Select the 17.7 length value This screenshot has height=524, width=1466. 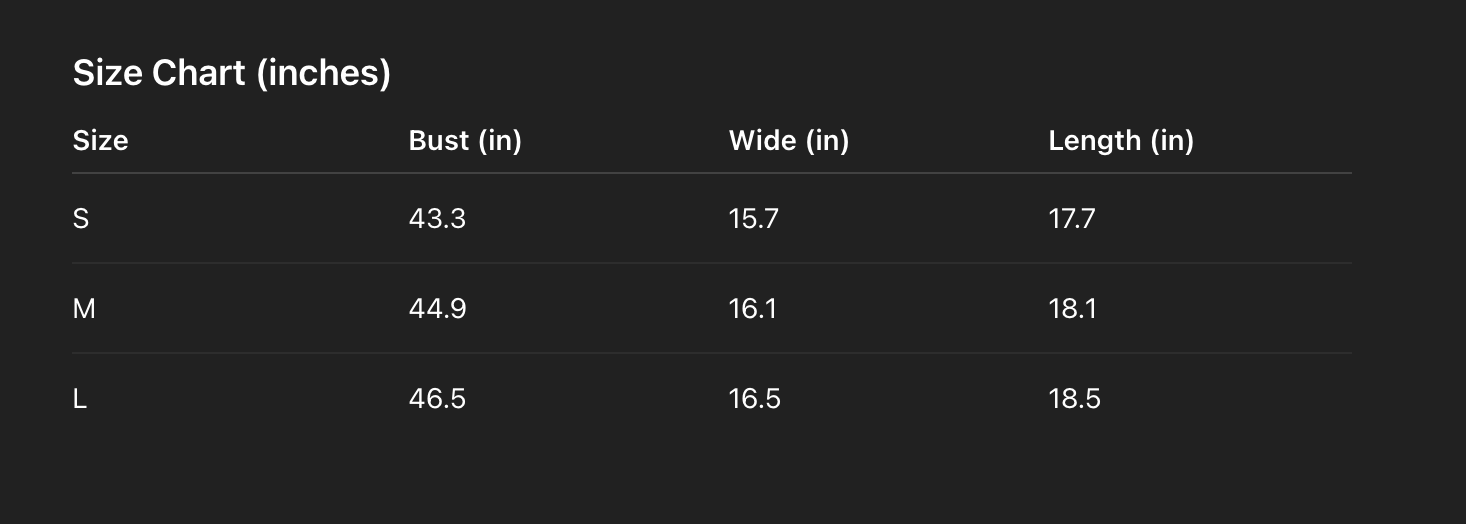pyautogui.click(x=1072, y=219)
